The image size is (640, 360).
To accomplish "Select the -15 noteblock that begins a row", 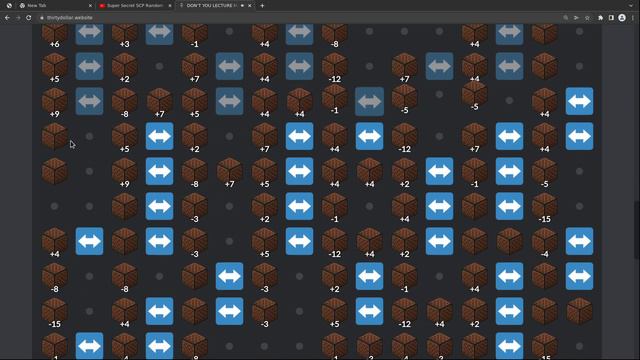I will pyautogui.click(x=55, y=313).
